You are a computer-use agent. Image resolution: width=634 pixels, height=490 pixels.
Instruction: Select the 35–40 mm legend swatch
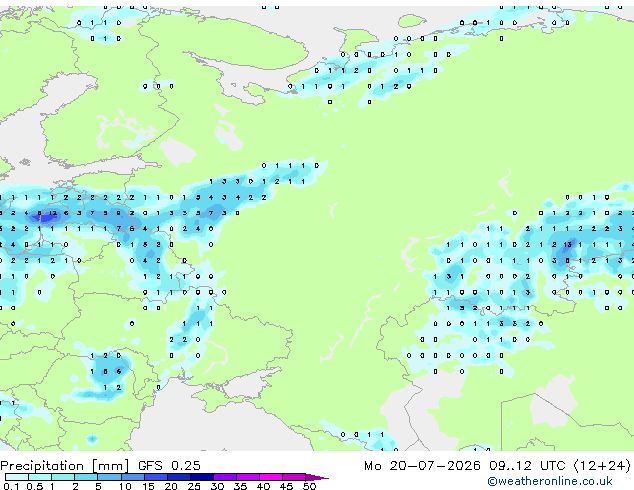point(248,477)
